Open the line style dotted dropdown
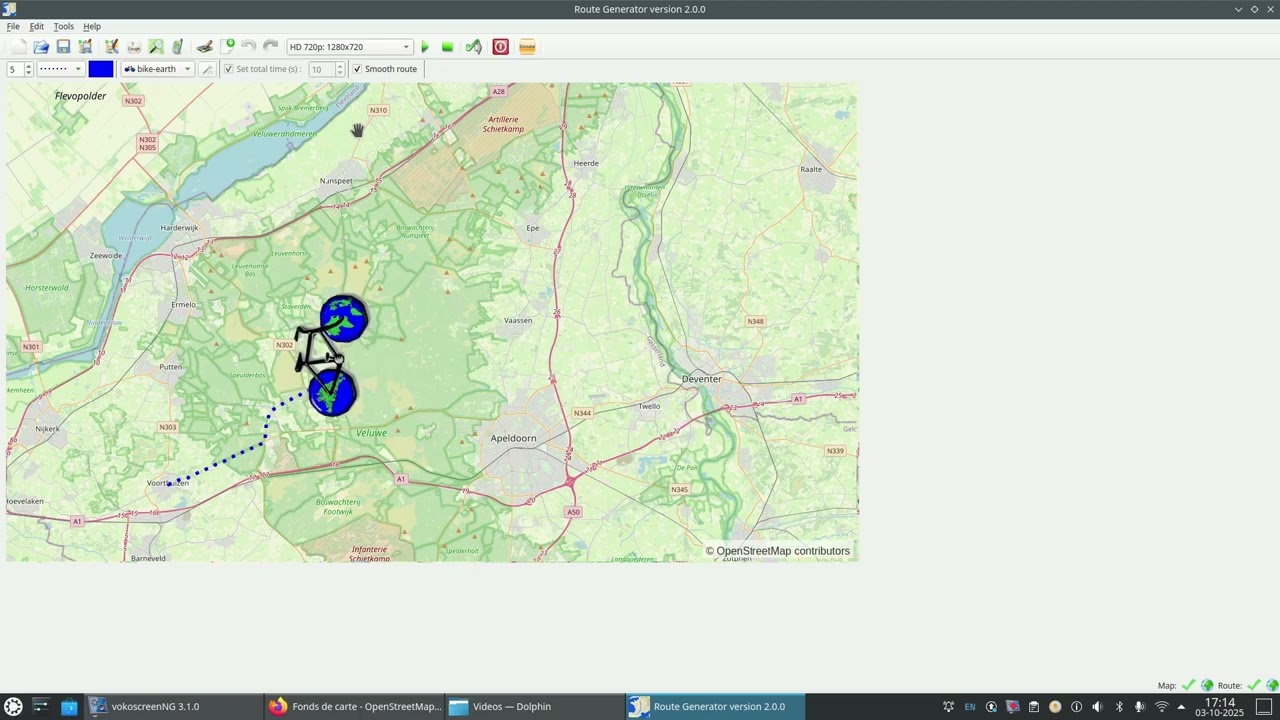This screenshot has width=1280, height=720. point(60,69)
